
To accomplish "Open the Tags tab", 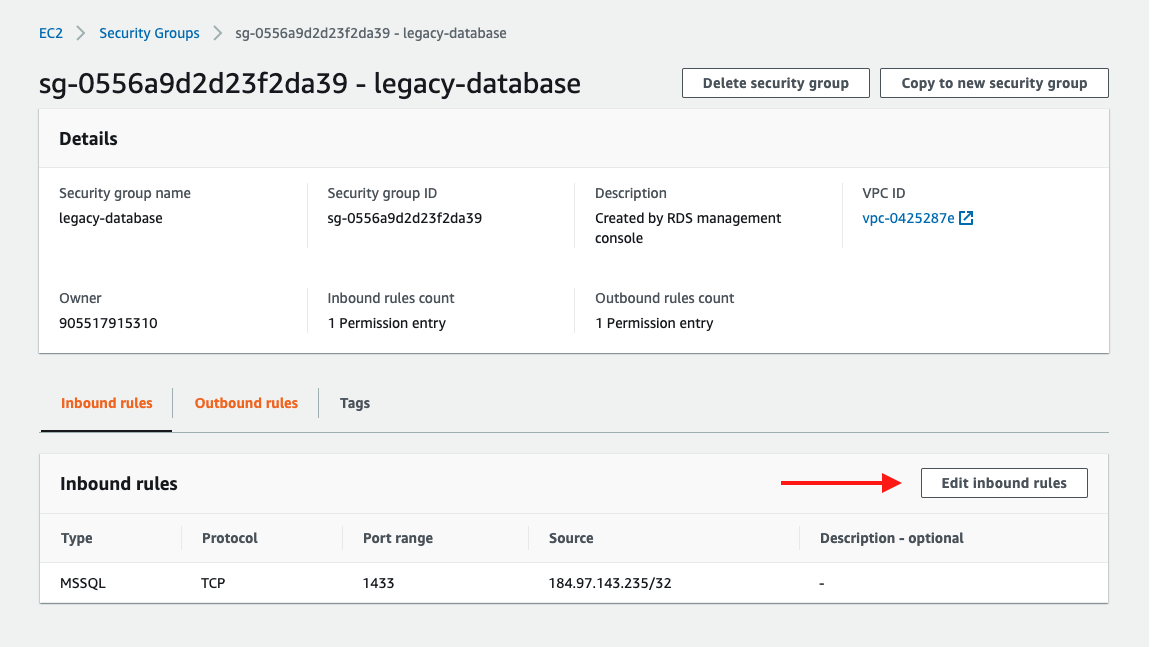I will click(x=354, y=403).
